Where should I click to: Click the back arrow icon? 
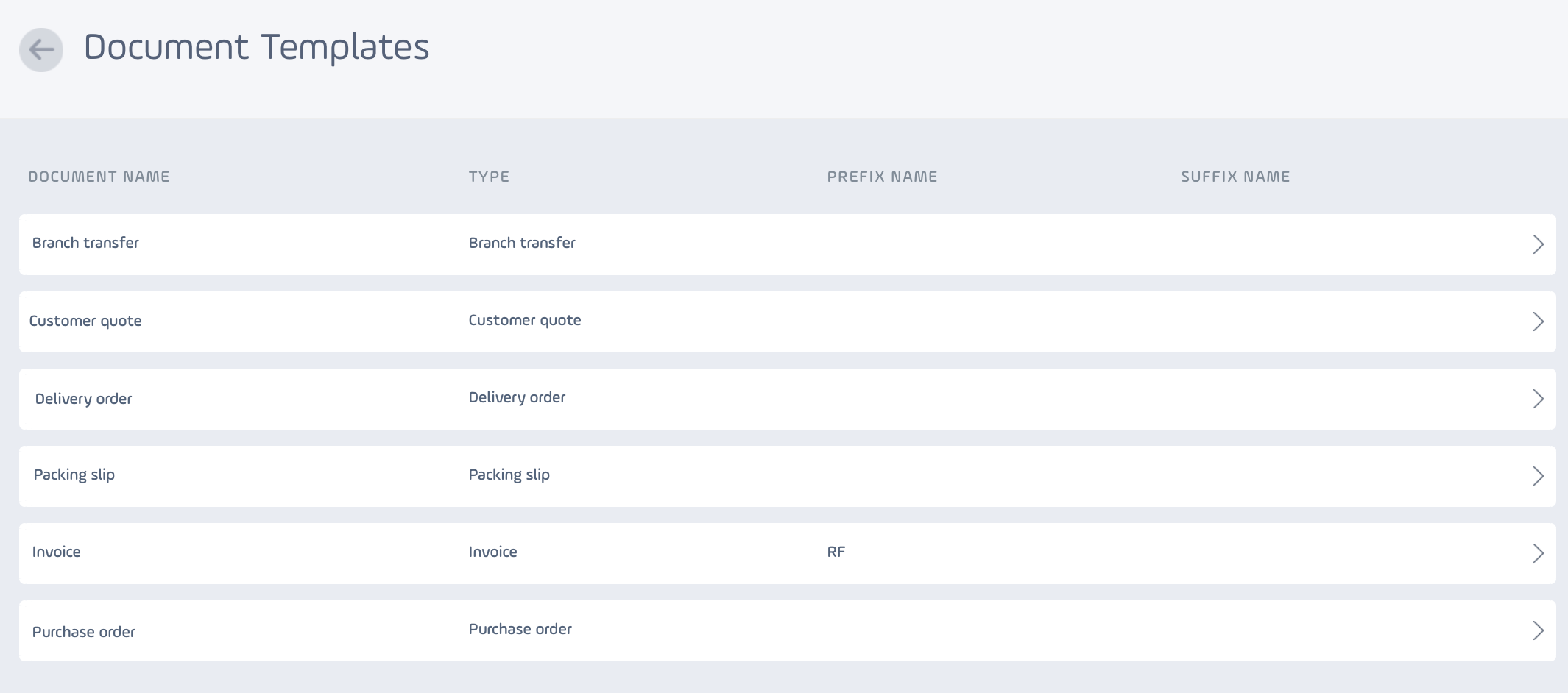pyautogui.click(x=41, y=50)
